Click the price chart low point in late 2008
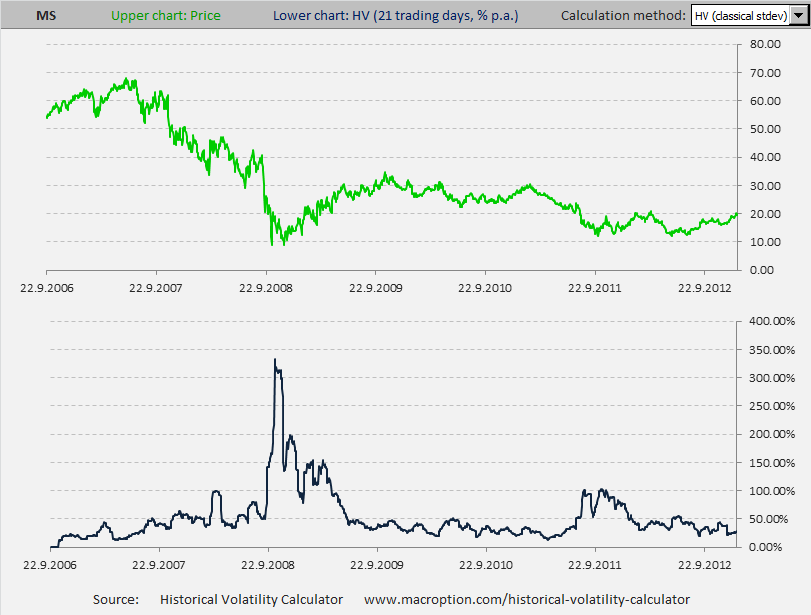811x615 pixels. coord(272,244)
